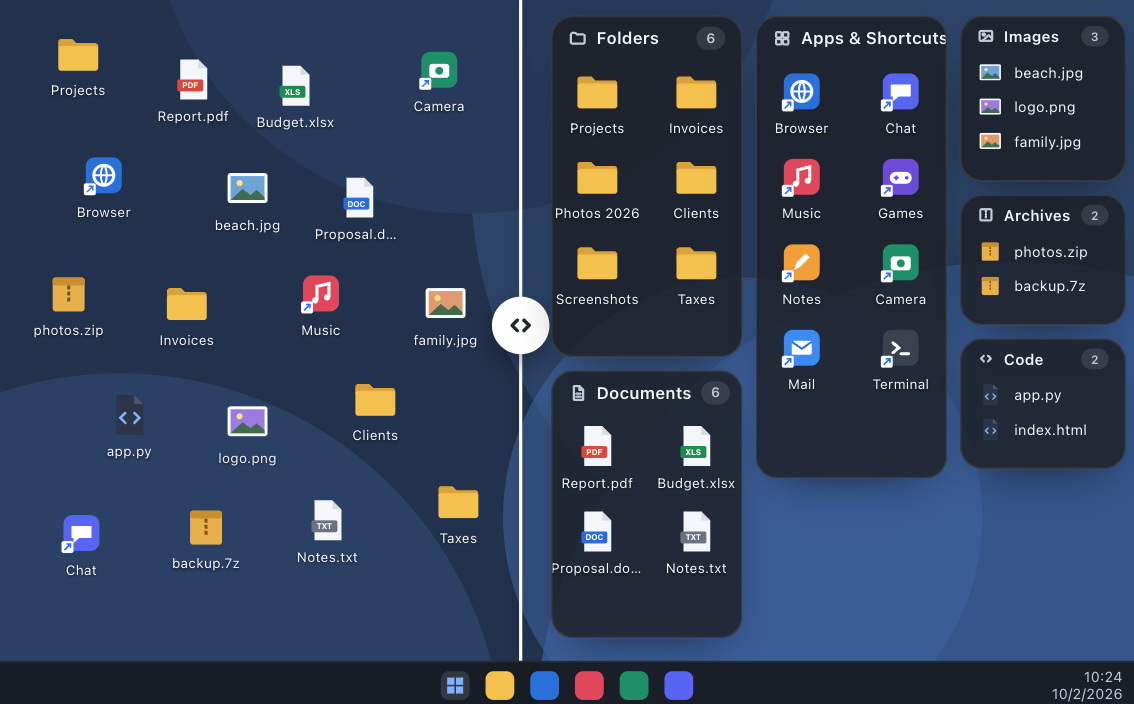Launch Camera in the Apps & Shortcuts panel

900,276
